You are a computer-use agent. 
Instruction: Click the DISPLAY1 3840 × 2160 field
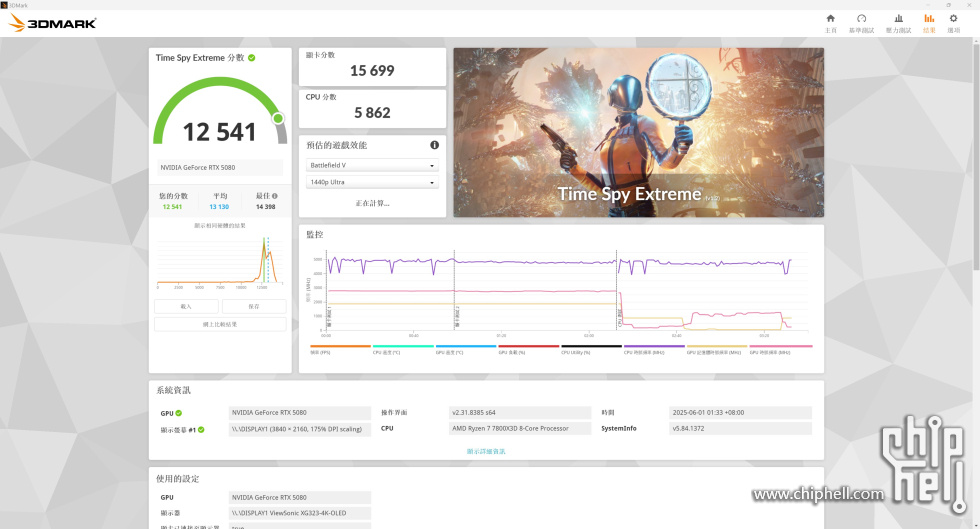(300, 429)
